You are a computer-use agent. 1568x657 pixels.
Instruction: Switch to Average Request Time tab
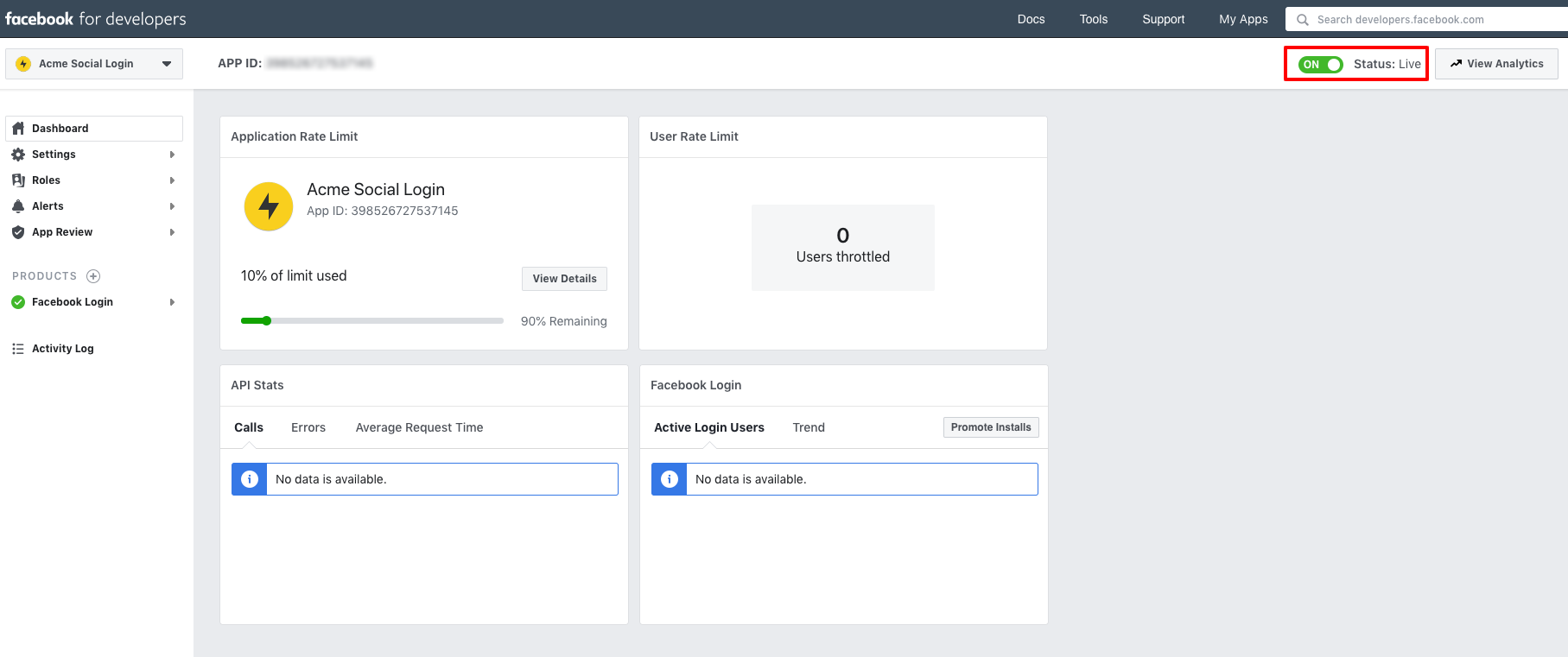[x=419, y=427]
